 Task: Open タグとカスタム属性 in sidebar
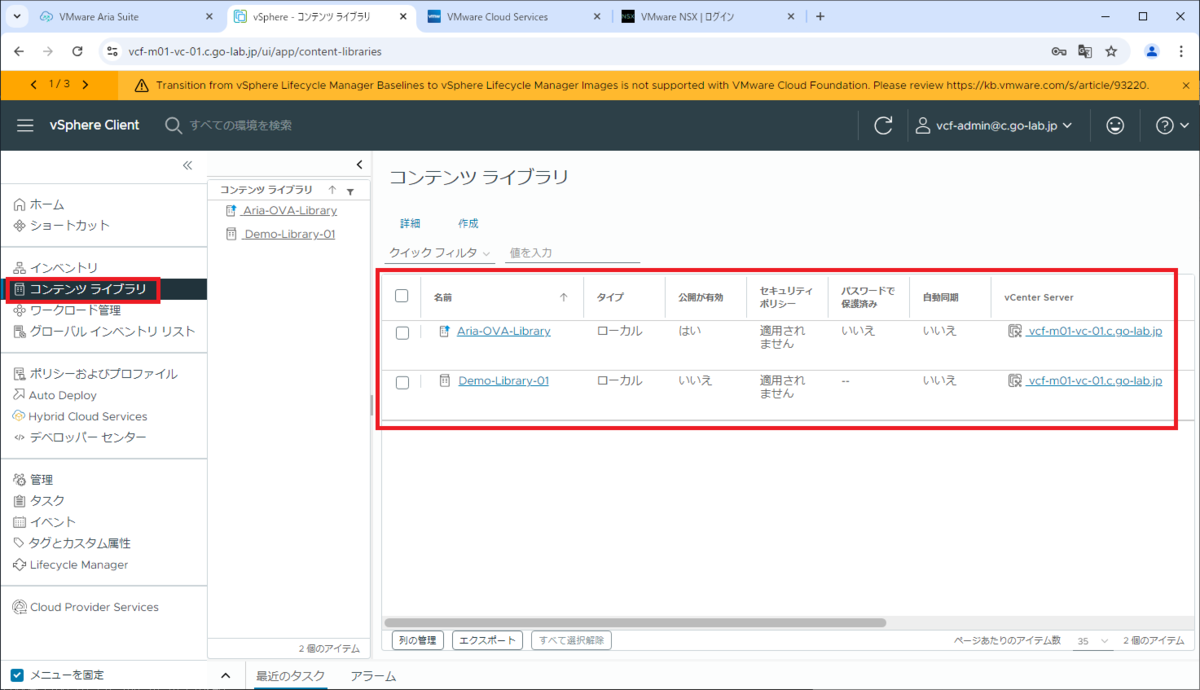(x=72, y=543)
